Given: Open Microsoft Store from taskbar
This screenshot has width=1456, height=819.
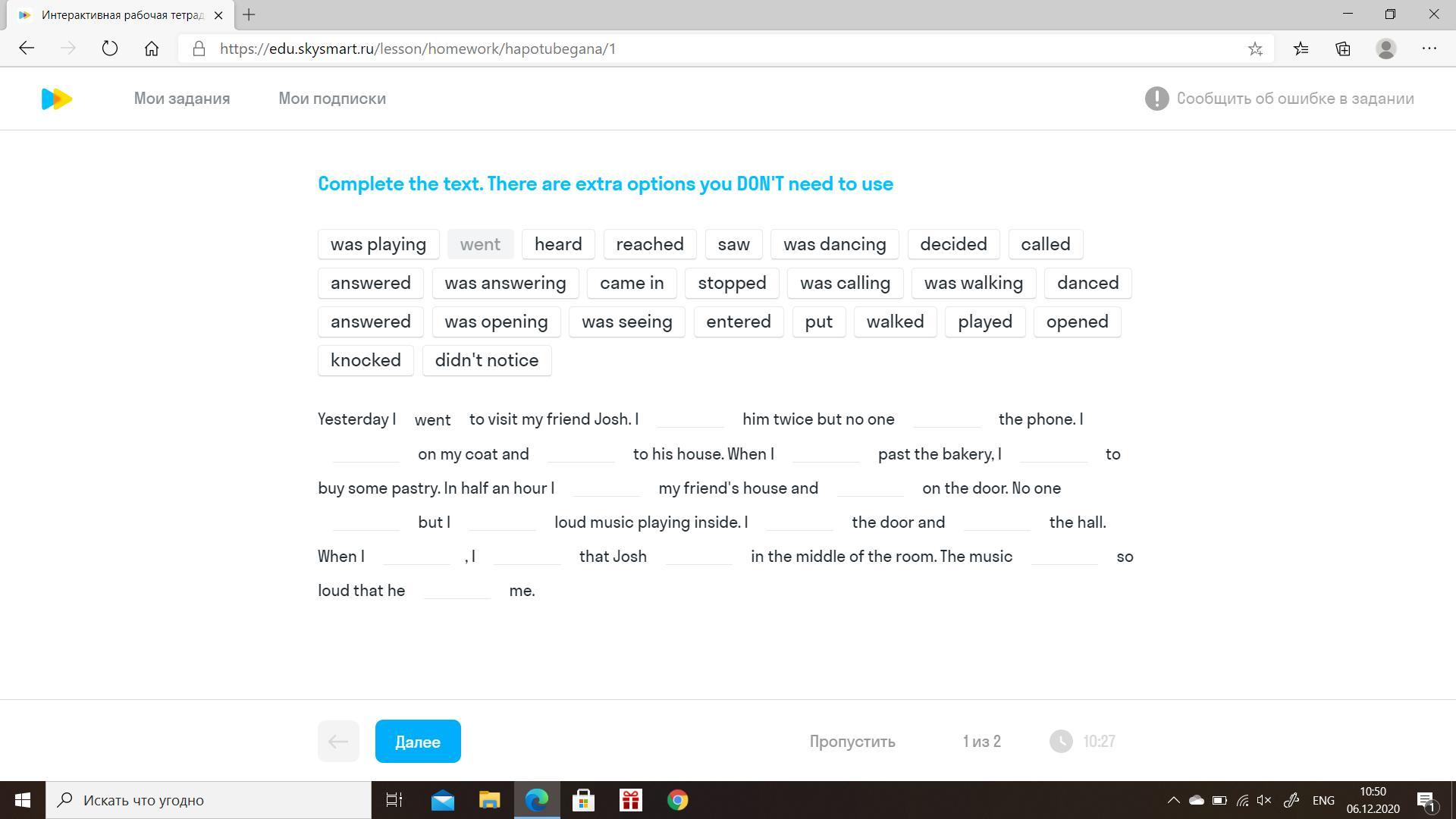Looking at the screenshot, I should coord(583,800).
